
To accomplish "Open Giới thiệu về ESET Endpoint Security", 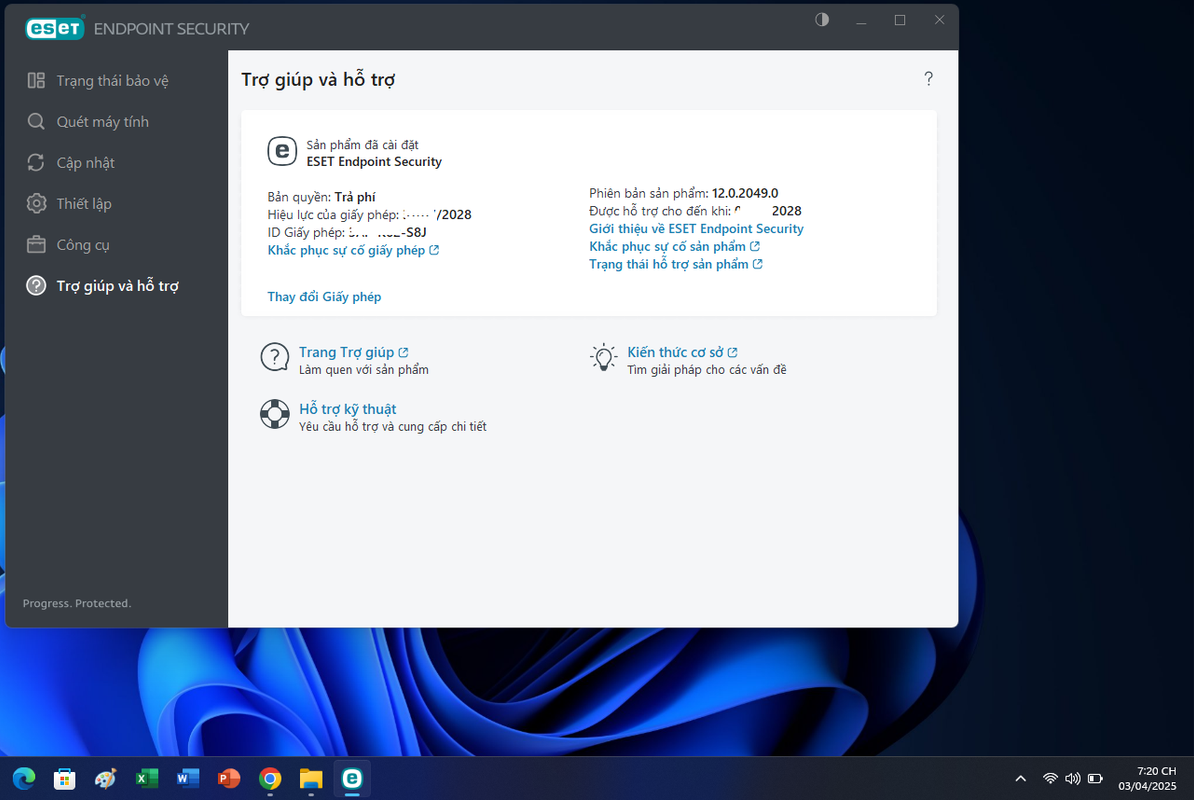I will click(x=696, y=228).
